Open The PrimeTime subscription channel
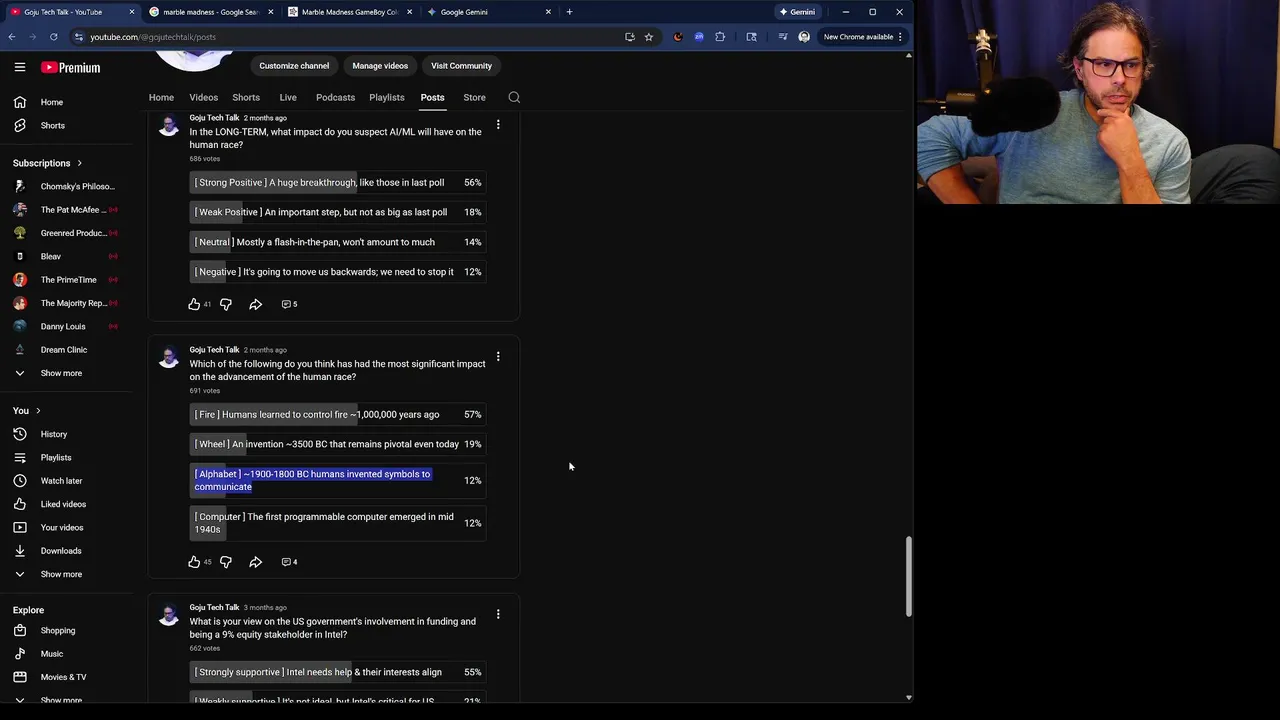The image size is (1280, 720). tap(68, 280)
